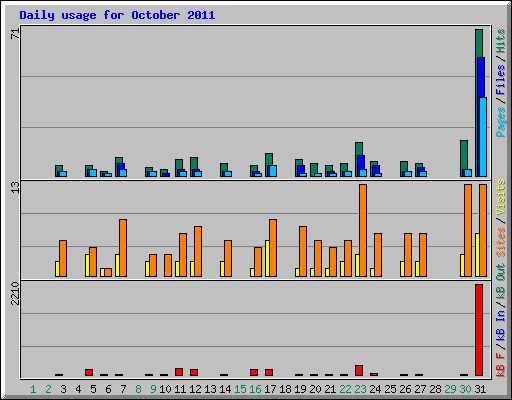Click the green Hits bar for day 23
Image resolution: width=512 pixels, height=400 pixels.
coord(359,149)
